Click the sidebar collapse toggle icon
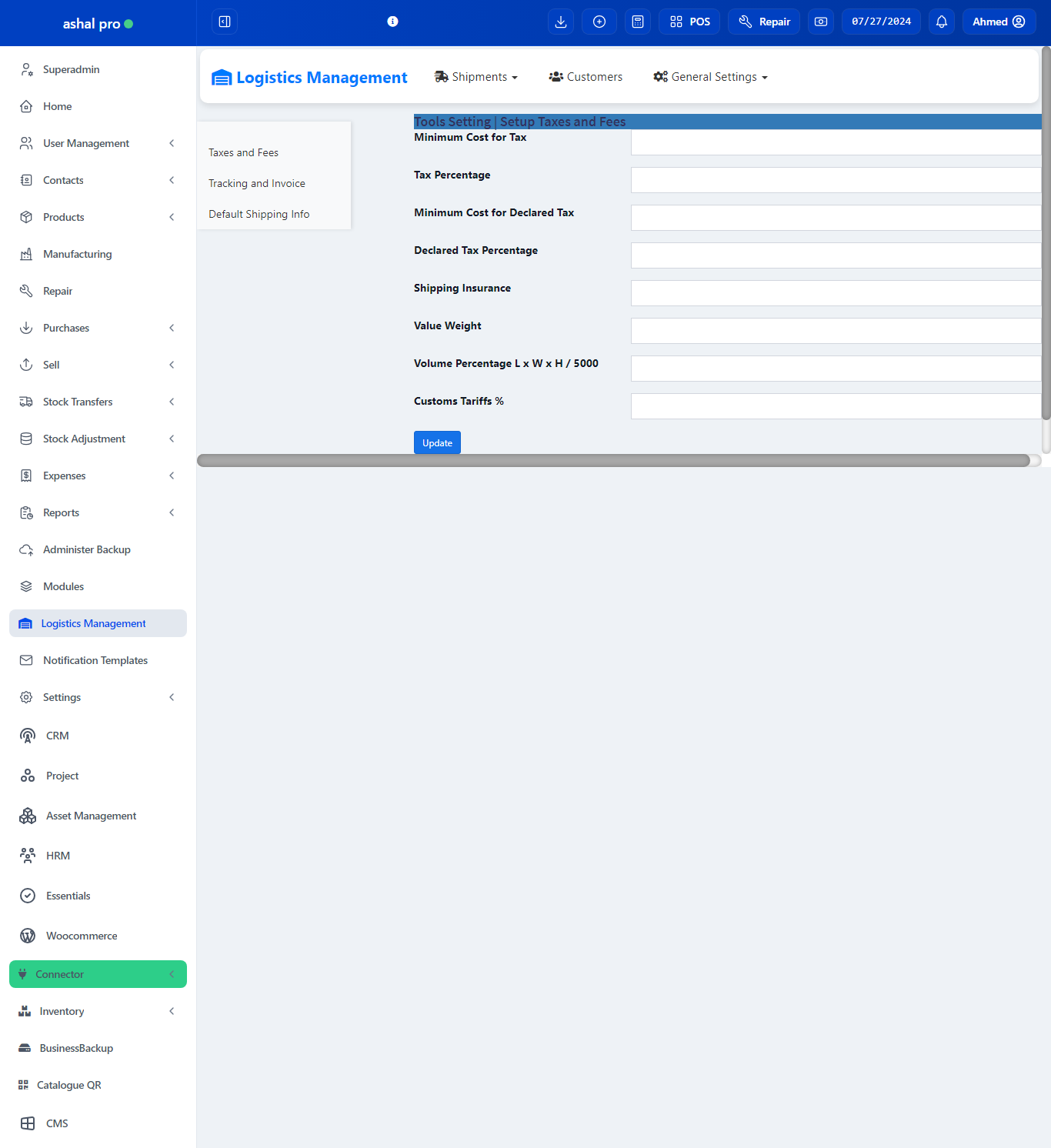This screenshot has height=1148, width=1051. coord(225,22)
